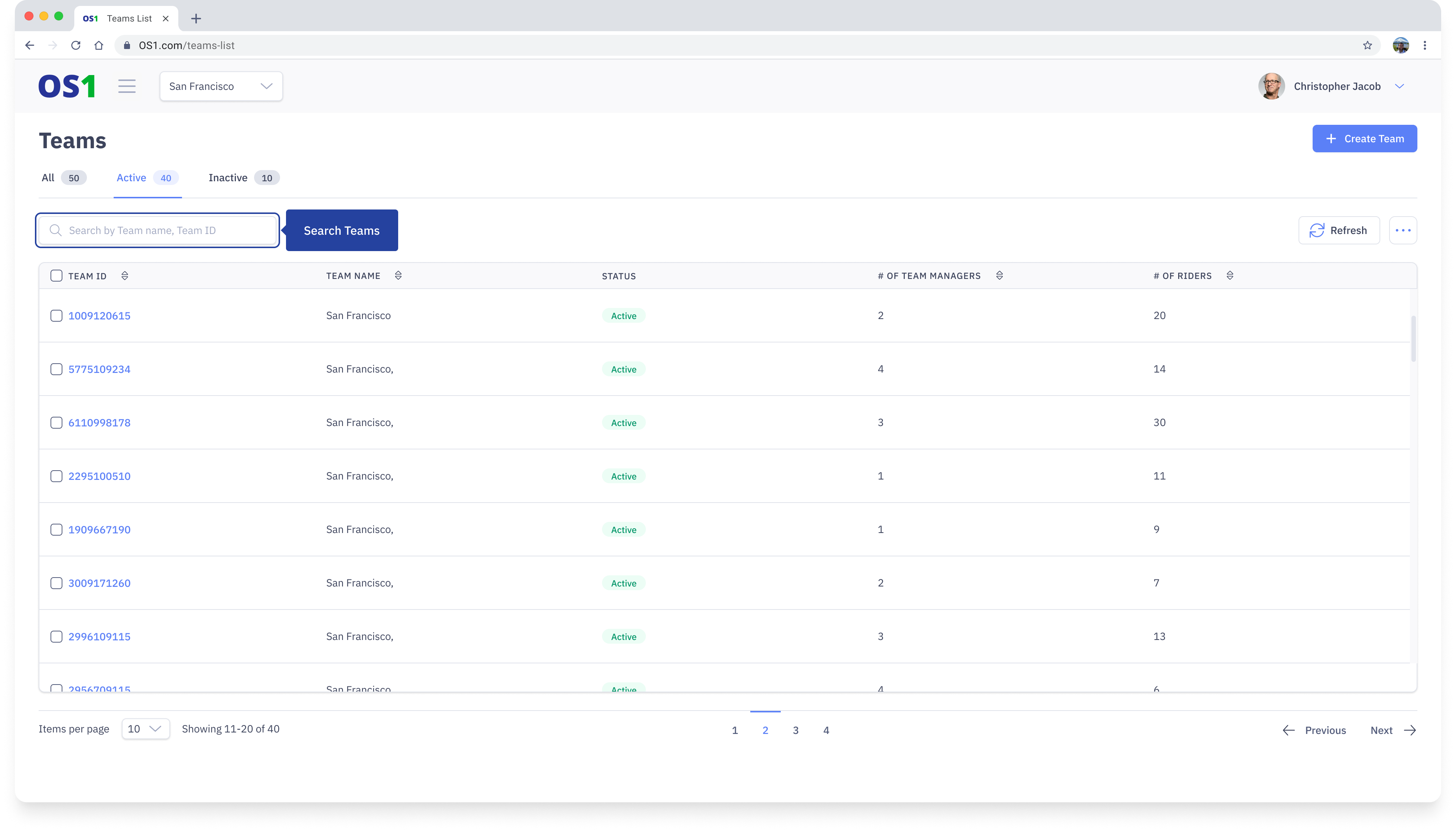Sort by Team Name column icon
Viewport: 1456px width, 832px height.
(398, 276)
